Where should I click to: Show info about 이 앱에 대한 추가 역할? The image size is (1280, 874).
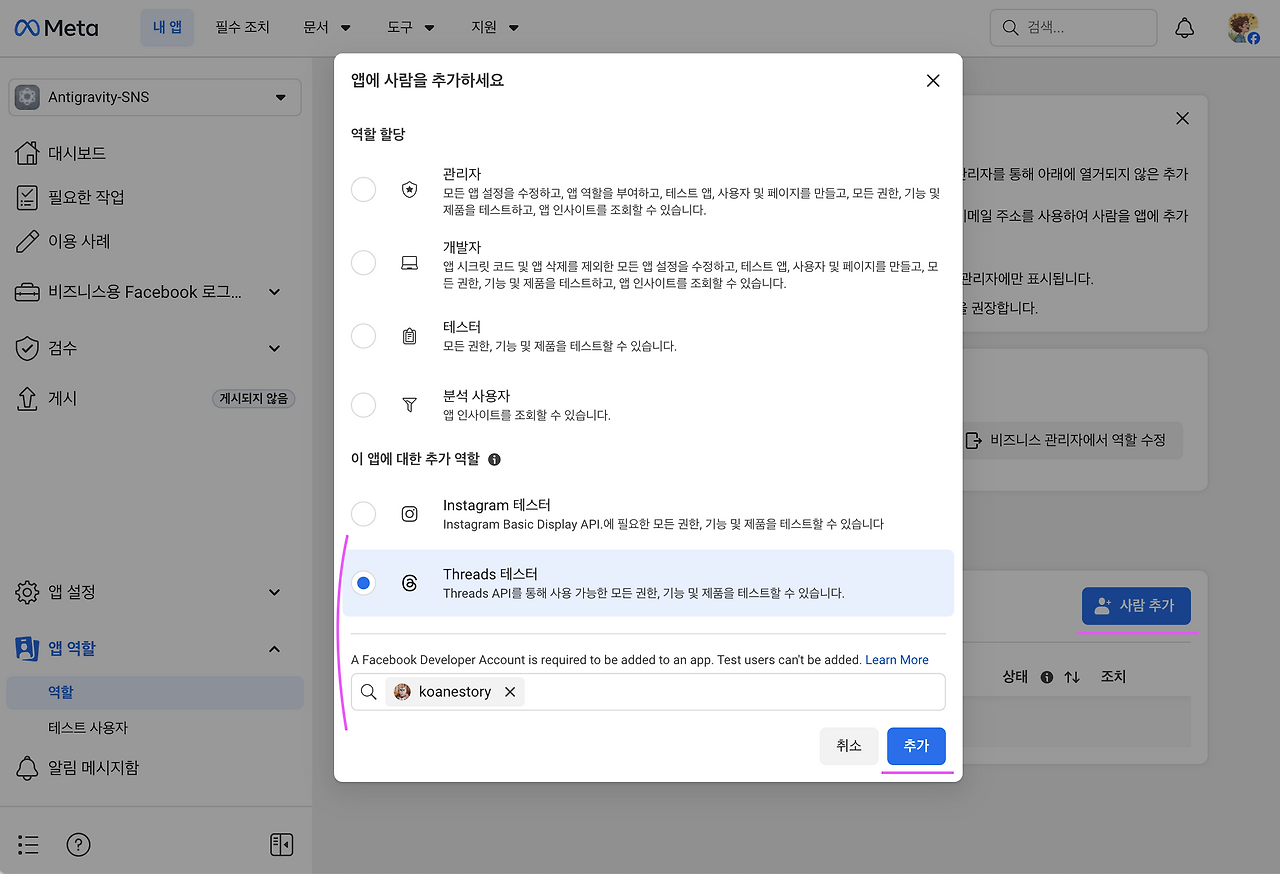click(x=494, y=460)
